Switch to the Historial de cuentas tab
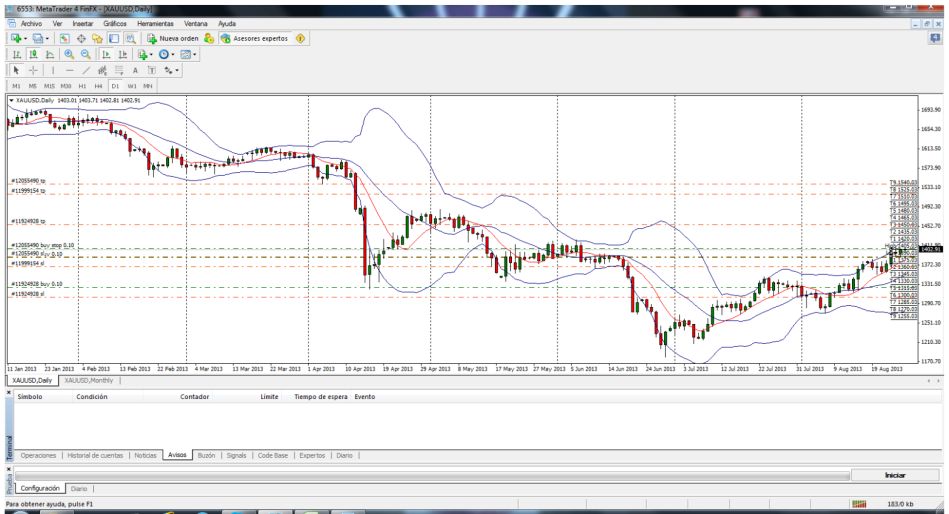The width and height of the screenshot is (949, 514). click(x=97, y=455)
